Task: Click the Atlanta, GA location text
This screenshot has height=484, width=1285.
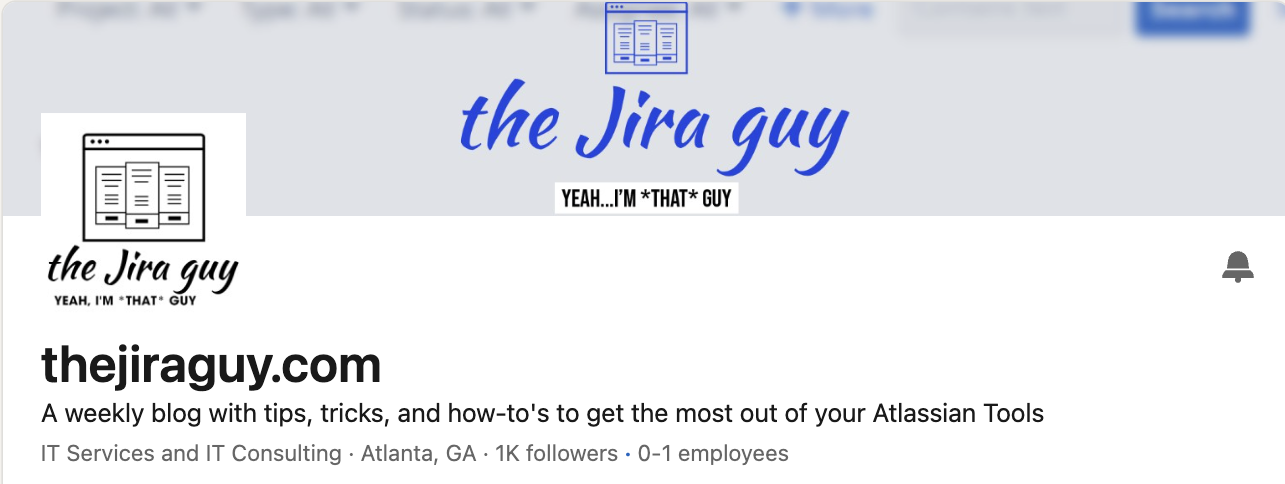Action: click(x=418, y=454)
